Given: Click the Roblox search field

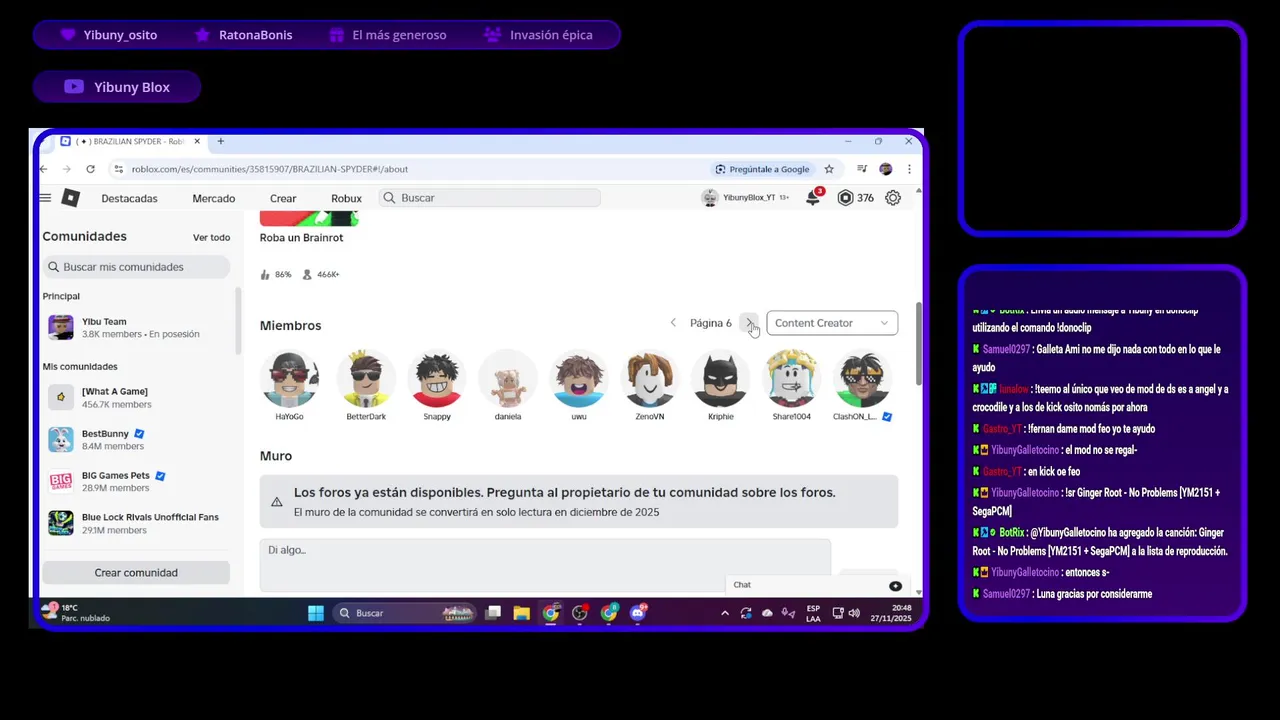Looking at the screenshot, I should pos(490,198).
